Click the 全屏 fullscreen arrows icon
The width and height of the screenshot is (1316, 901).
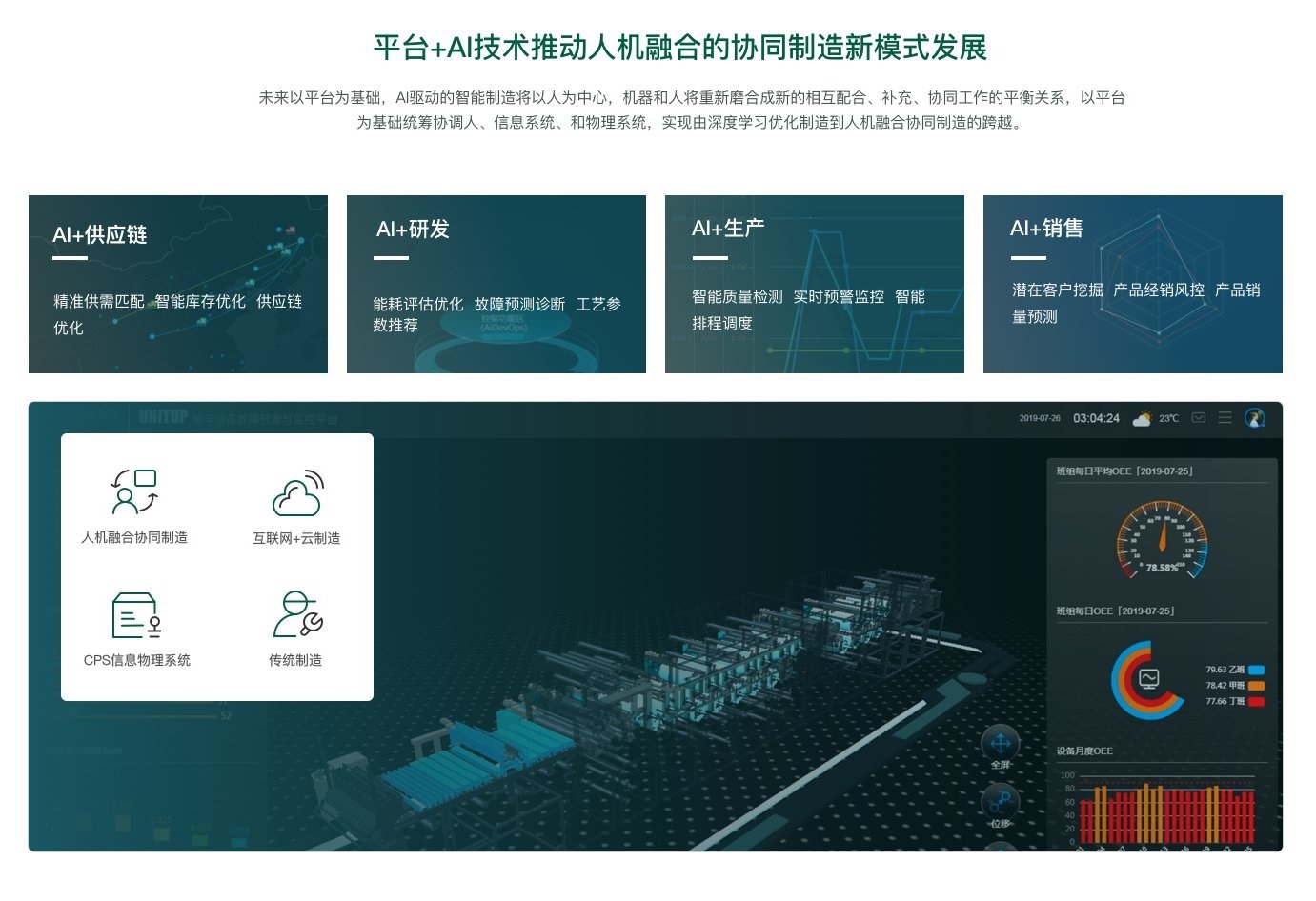point(1000,743)
